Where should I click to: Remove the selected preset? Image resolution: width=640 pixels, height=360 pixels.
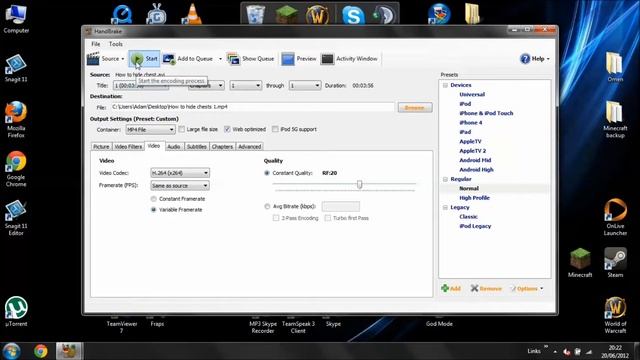coord(486,288)
